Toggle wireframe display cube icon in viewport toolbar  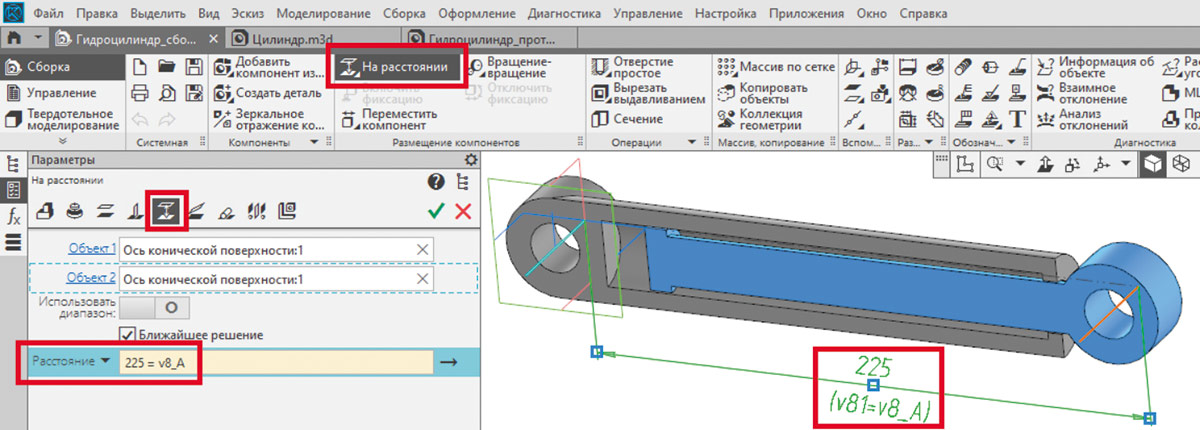pyautogui.click(x=1180, y=164)
